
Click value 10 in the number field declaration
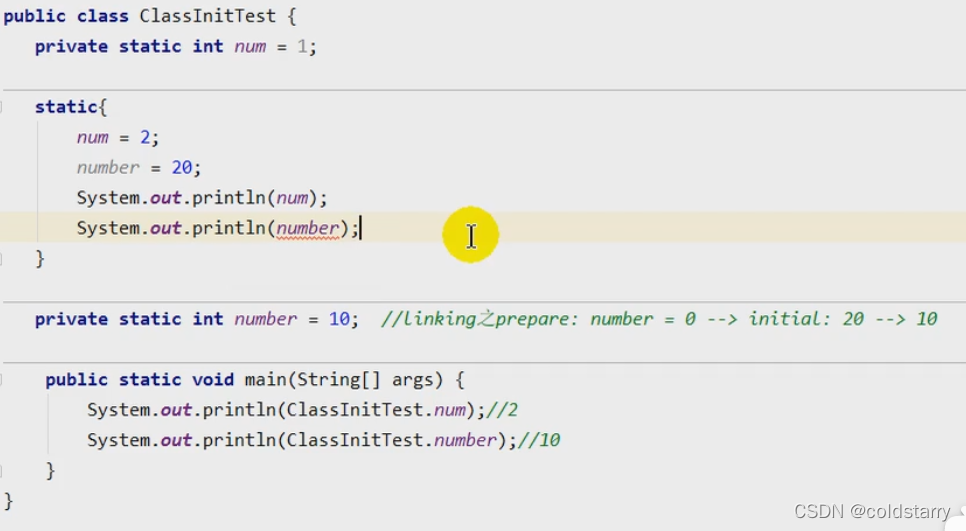(339, 319)
